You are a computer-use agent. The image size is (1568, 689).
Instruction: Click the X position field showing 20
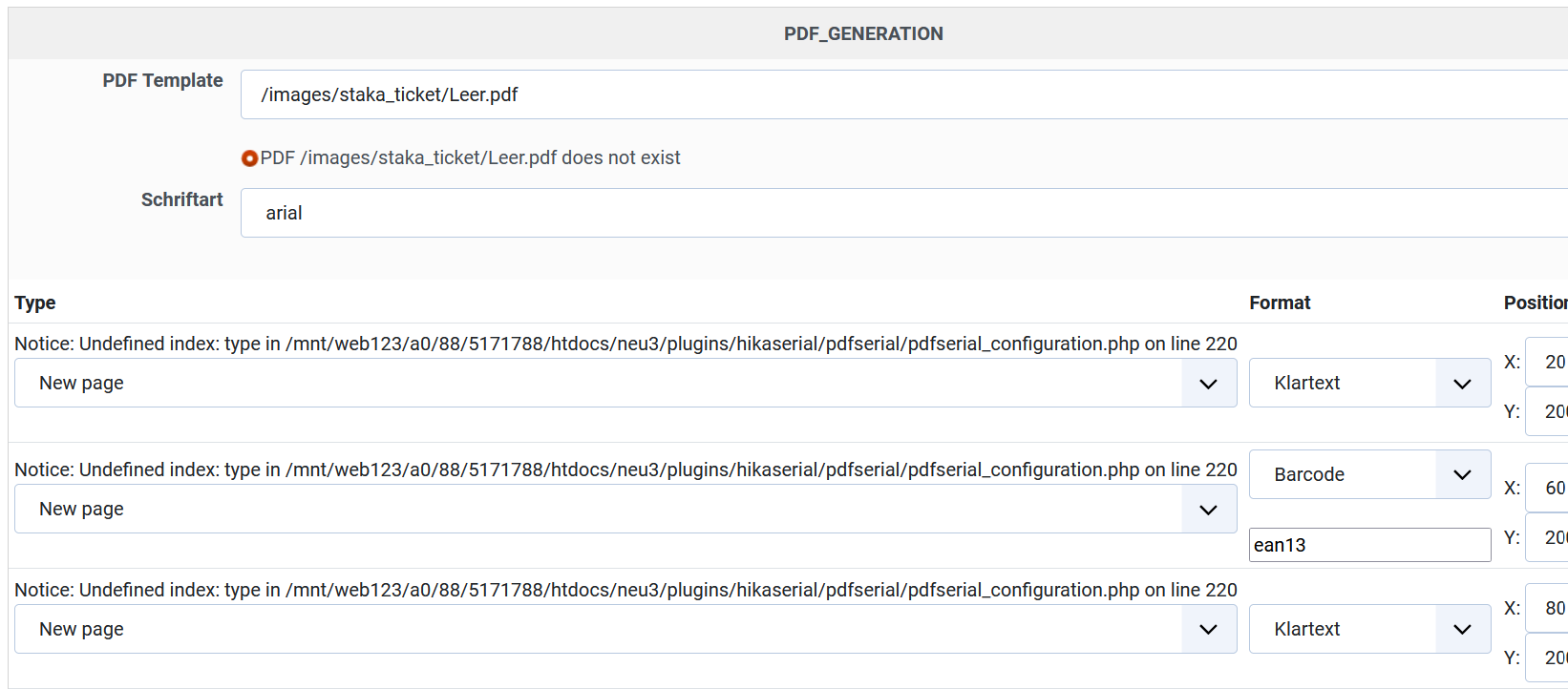coord(1549,362)
